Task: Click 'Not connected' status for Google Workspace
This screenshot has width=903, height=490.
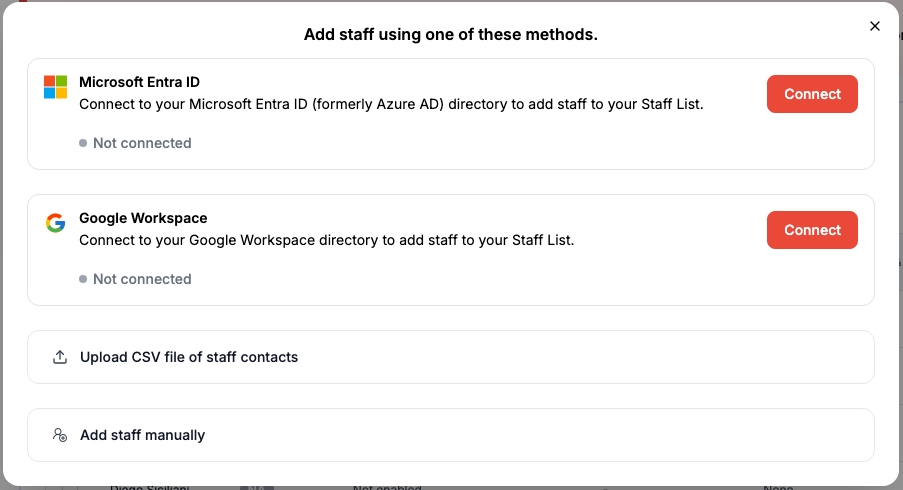Action: click(142, 279)
